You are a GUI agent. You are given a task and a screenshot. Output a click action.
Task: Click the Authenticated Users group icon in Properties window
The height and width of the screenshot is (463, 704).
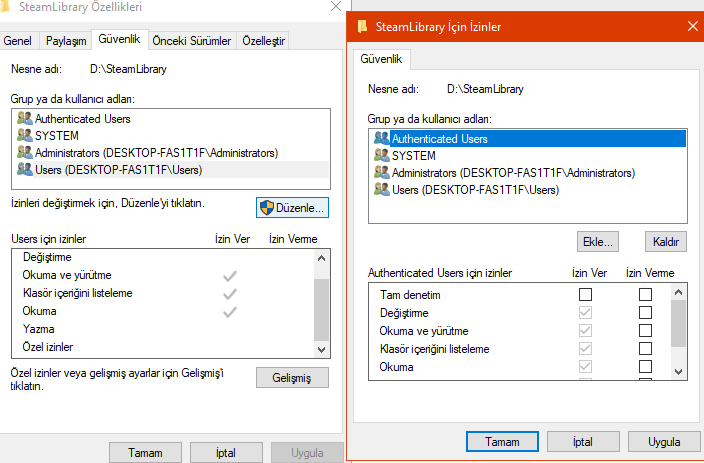[25, 119]
